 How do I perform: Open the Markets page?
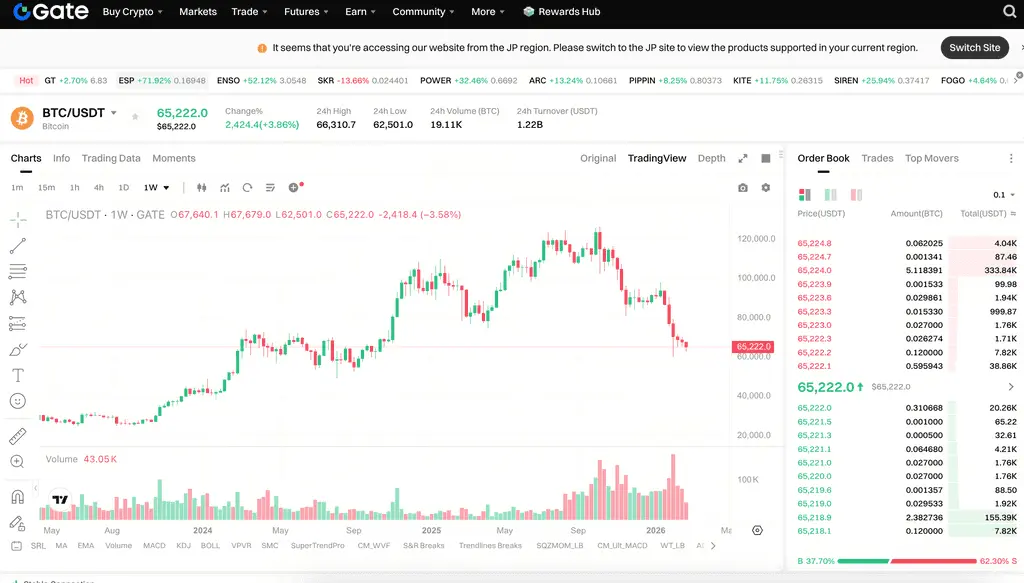click(198, 11)
